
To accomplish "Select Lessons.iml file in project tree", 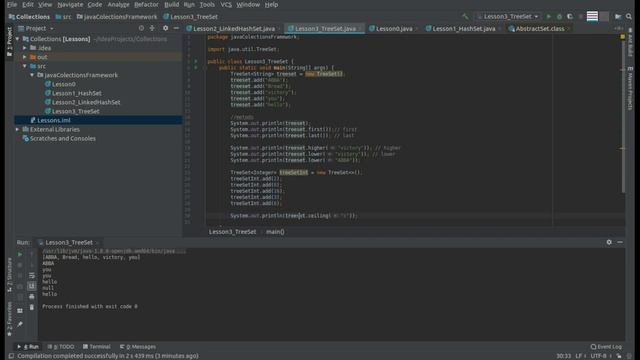I will 53,120.
